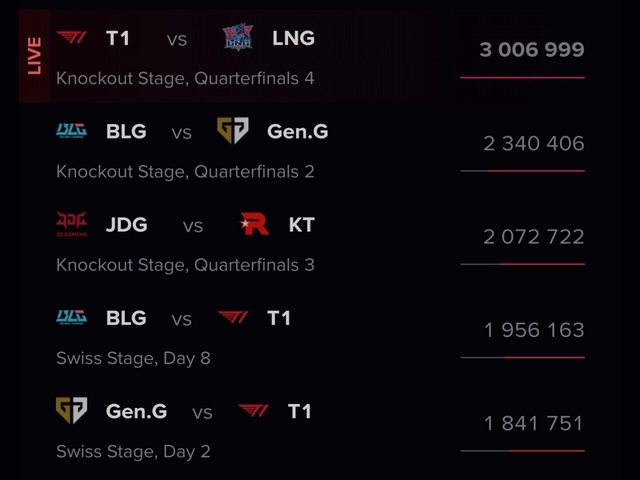Click the Gen.G logo in Quarterfinals 2

(232, 131)
